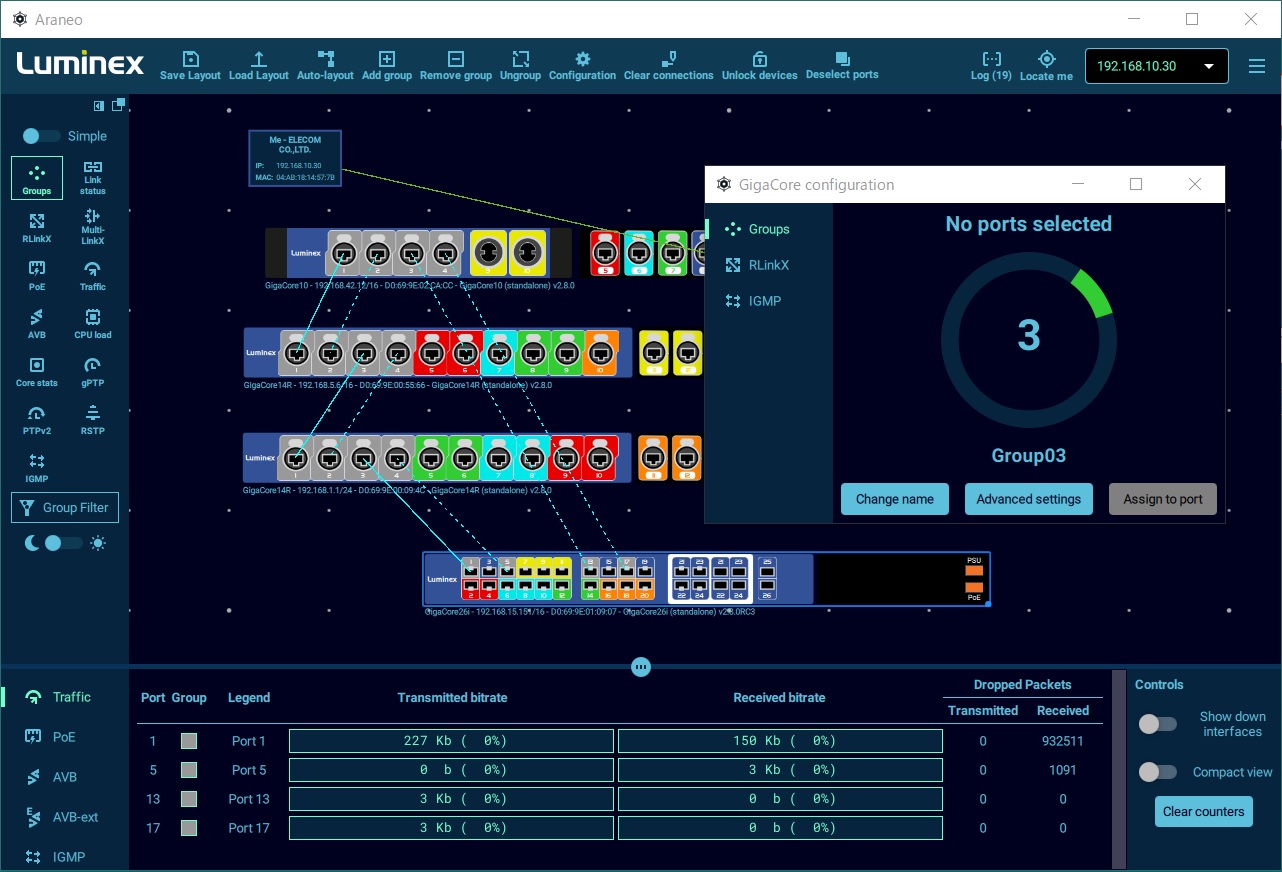Click Port 13 row label in traffic table
This screenshot has width=1282, height=872.
[249, 799]
